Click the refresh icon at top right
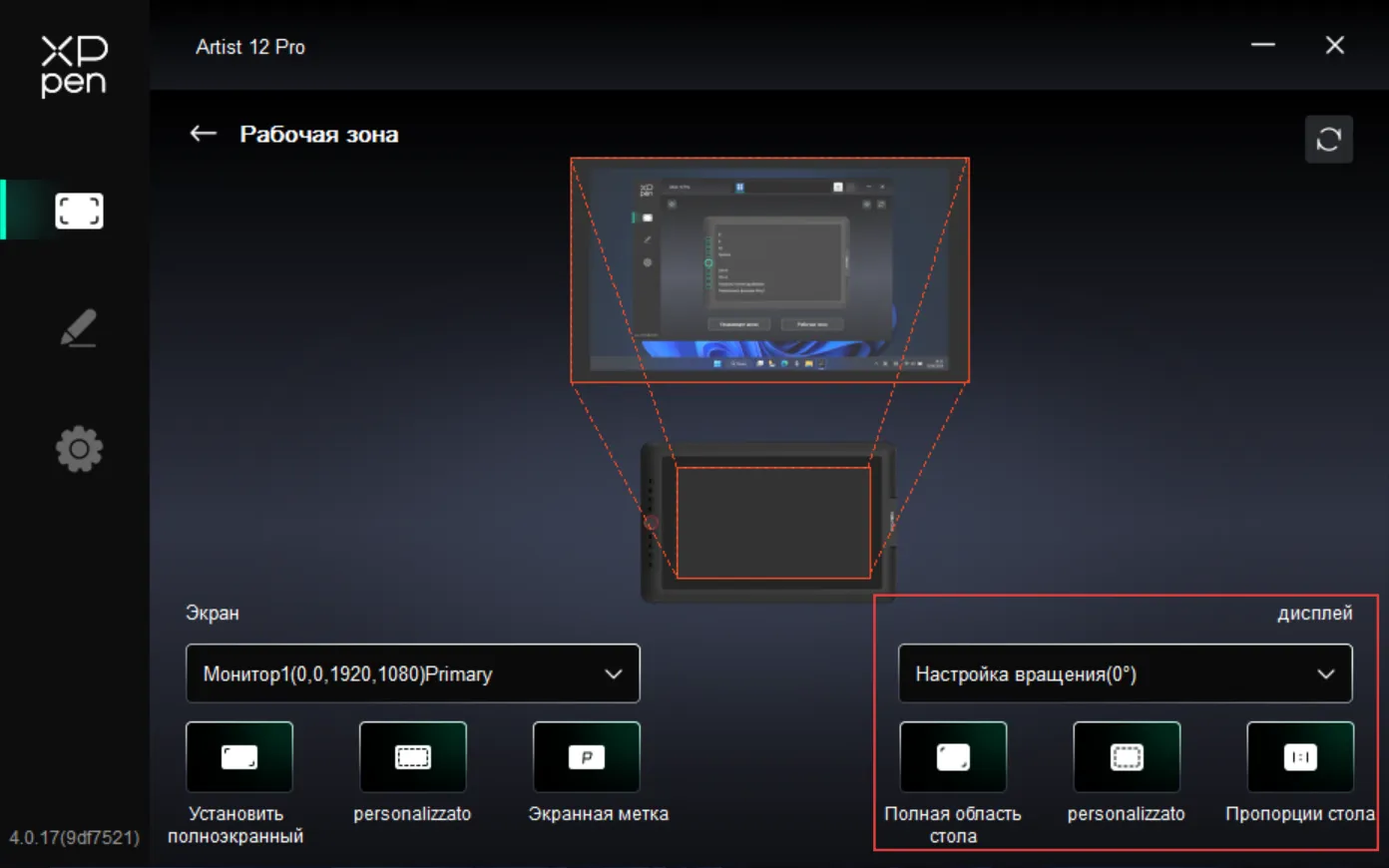 coord(1329,140)
